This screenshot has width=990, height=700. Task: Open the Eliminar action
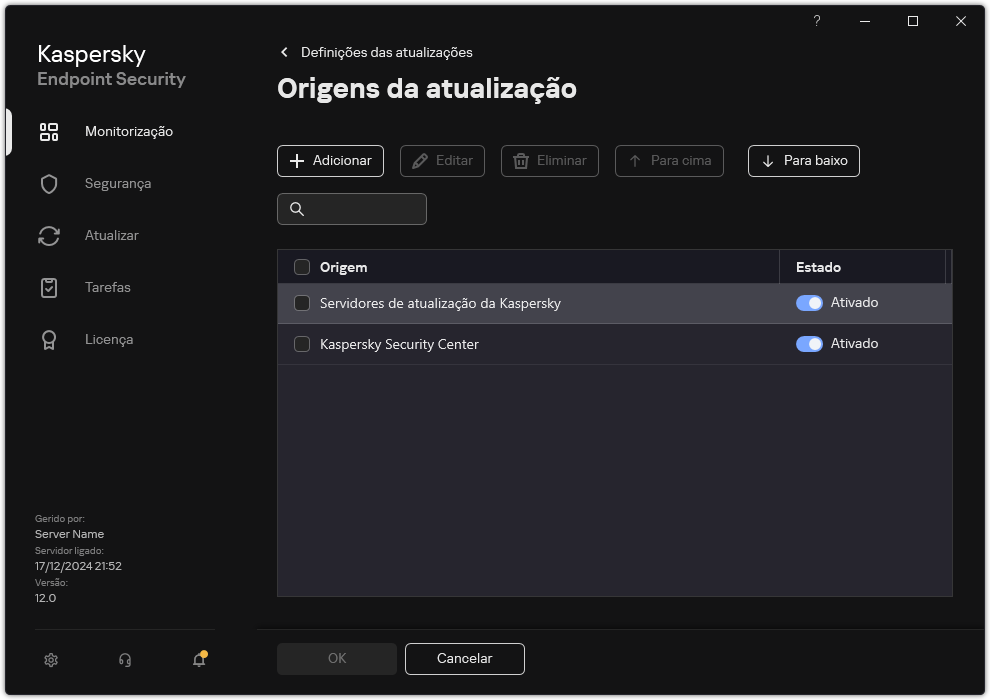549,161
